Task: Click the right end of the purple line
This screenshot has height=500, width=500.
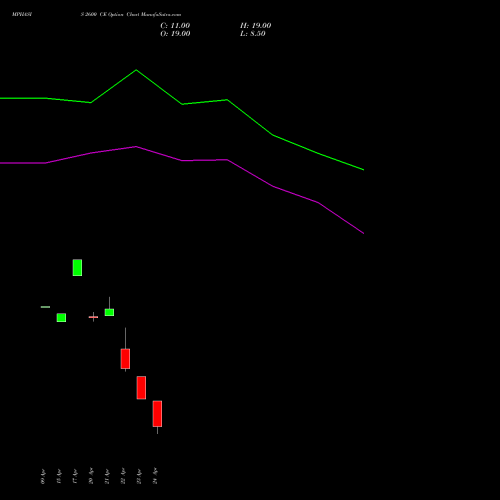Action: [363, 233]
